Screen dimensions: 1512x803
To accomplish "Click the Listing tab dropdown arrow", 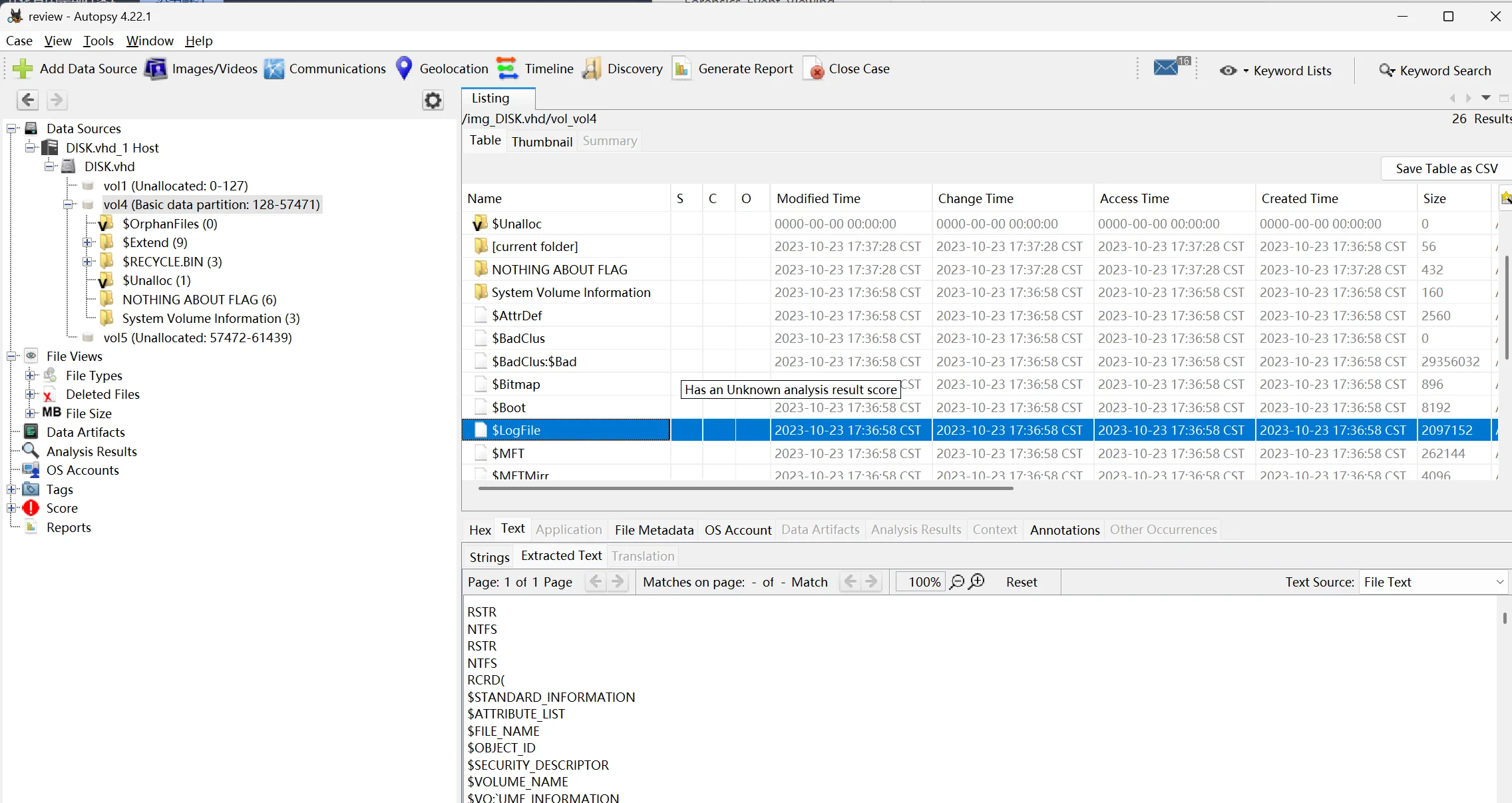I will pos(1486,98).
